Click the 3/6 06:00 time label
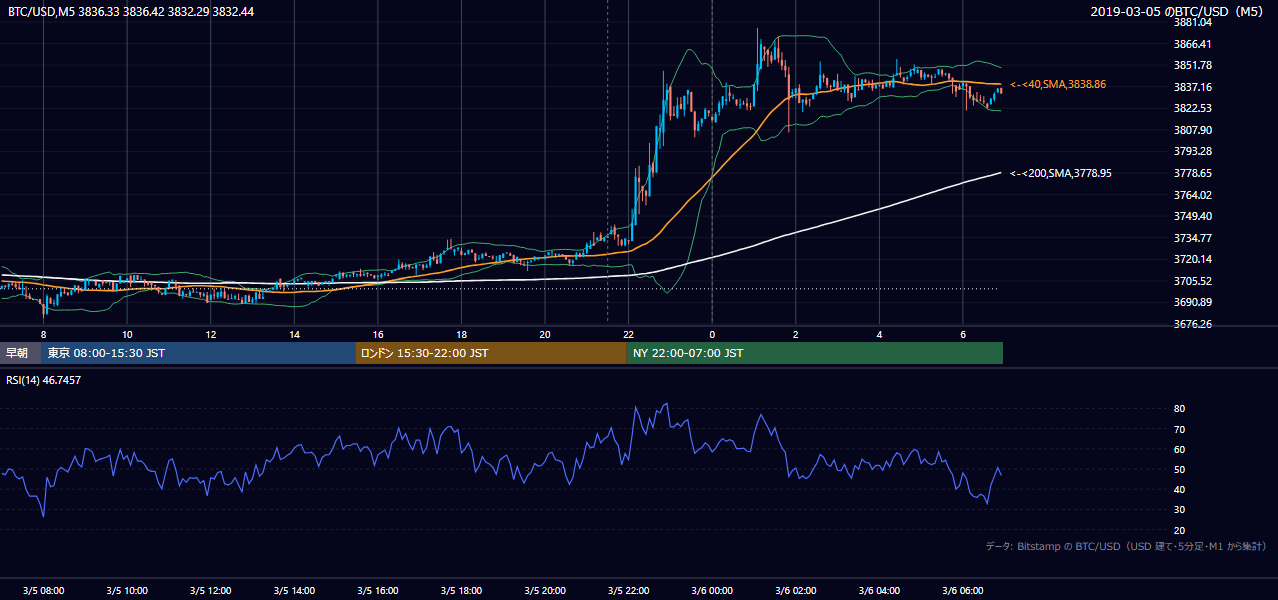The height and width of the screenshot is (600, 1278). pos(962,590)
